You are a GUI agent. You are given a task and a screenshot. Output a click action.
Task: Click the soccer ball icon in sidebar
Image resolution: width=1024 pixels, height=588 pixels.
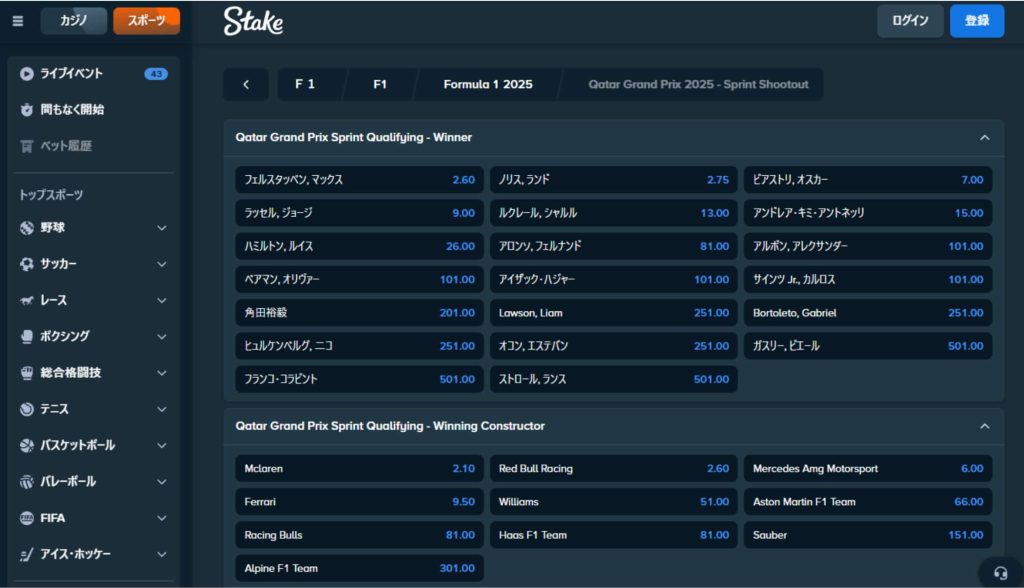27,264
